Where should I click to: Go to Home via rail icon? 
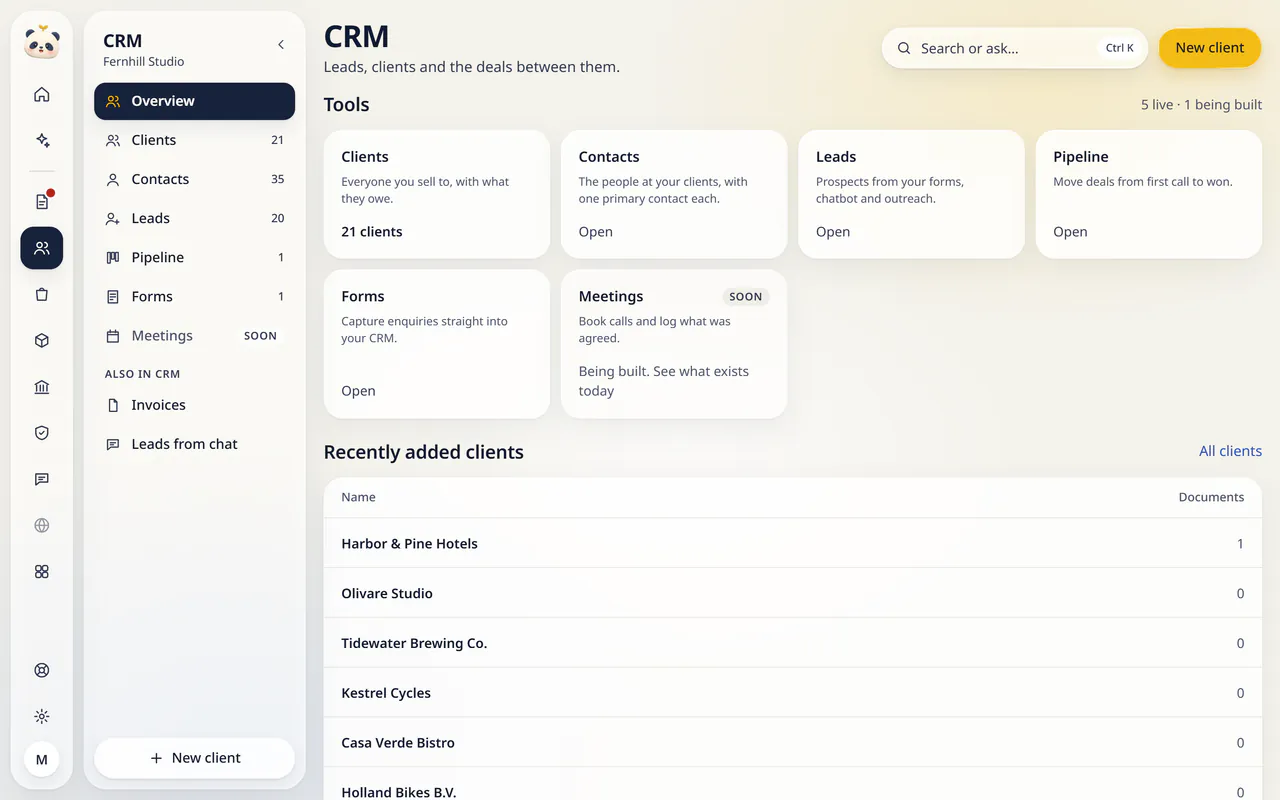point(42,95)
